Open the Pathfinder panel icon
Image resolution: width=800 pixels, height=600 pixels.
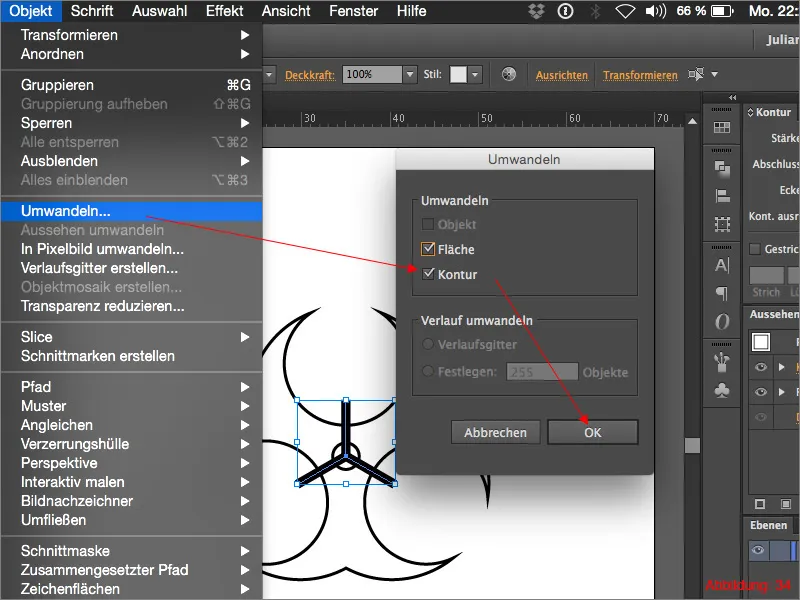point(721,168)
